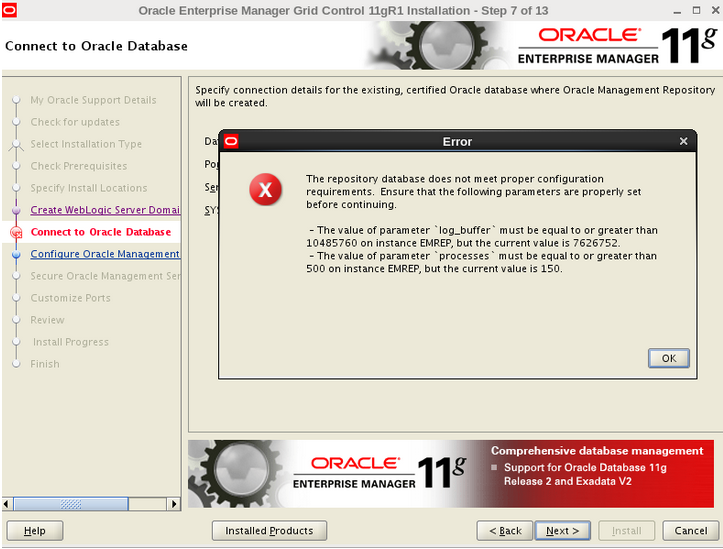Open Installed Products
This screenshot has width=723, height=549.
(x=269, y=531)
